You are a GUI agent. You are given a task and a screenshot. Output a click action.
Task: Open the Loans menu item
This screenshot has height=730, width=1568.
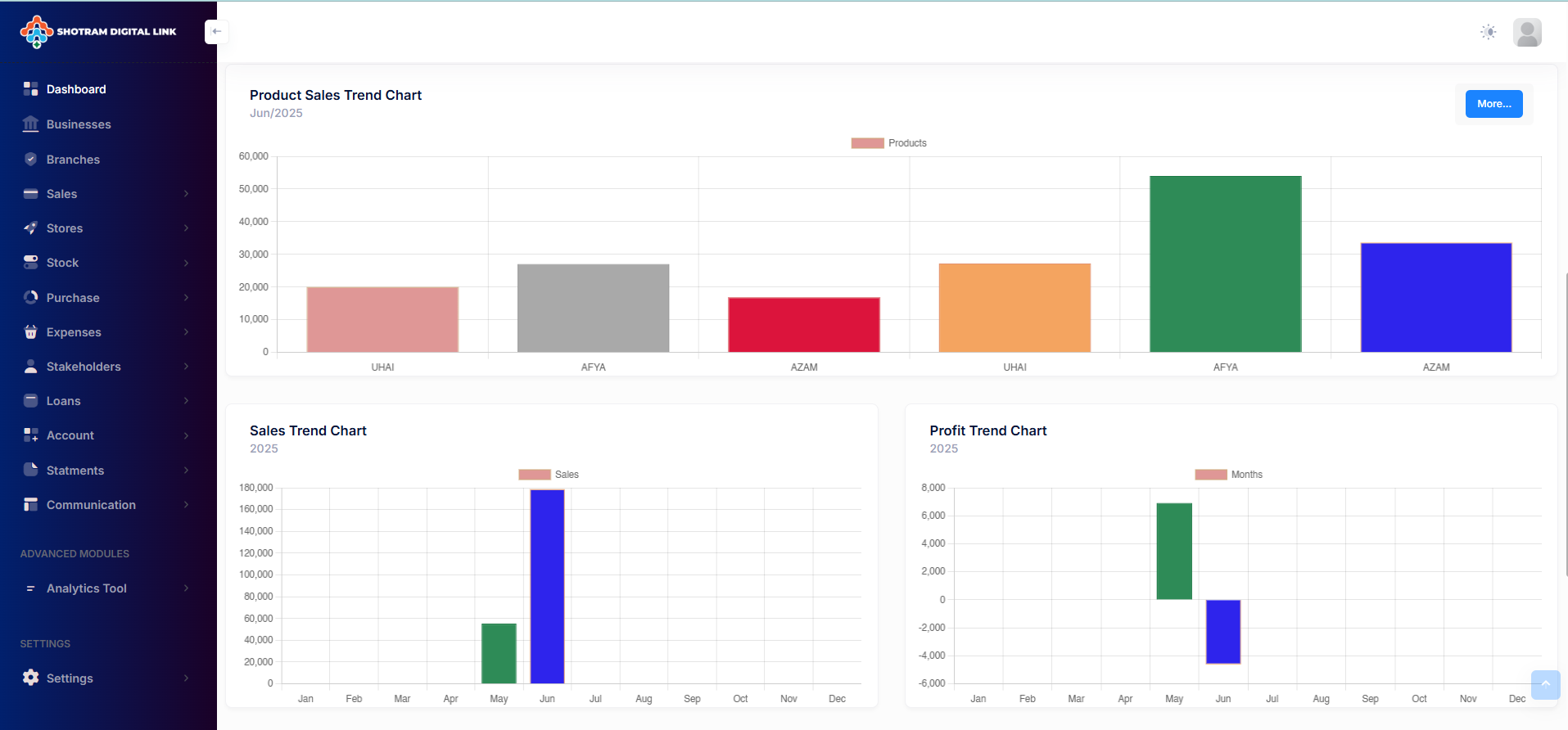coord(64,401)
